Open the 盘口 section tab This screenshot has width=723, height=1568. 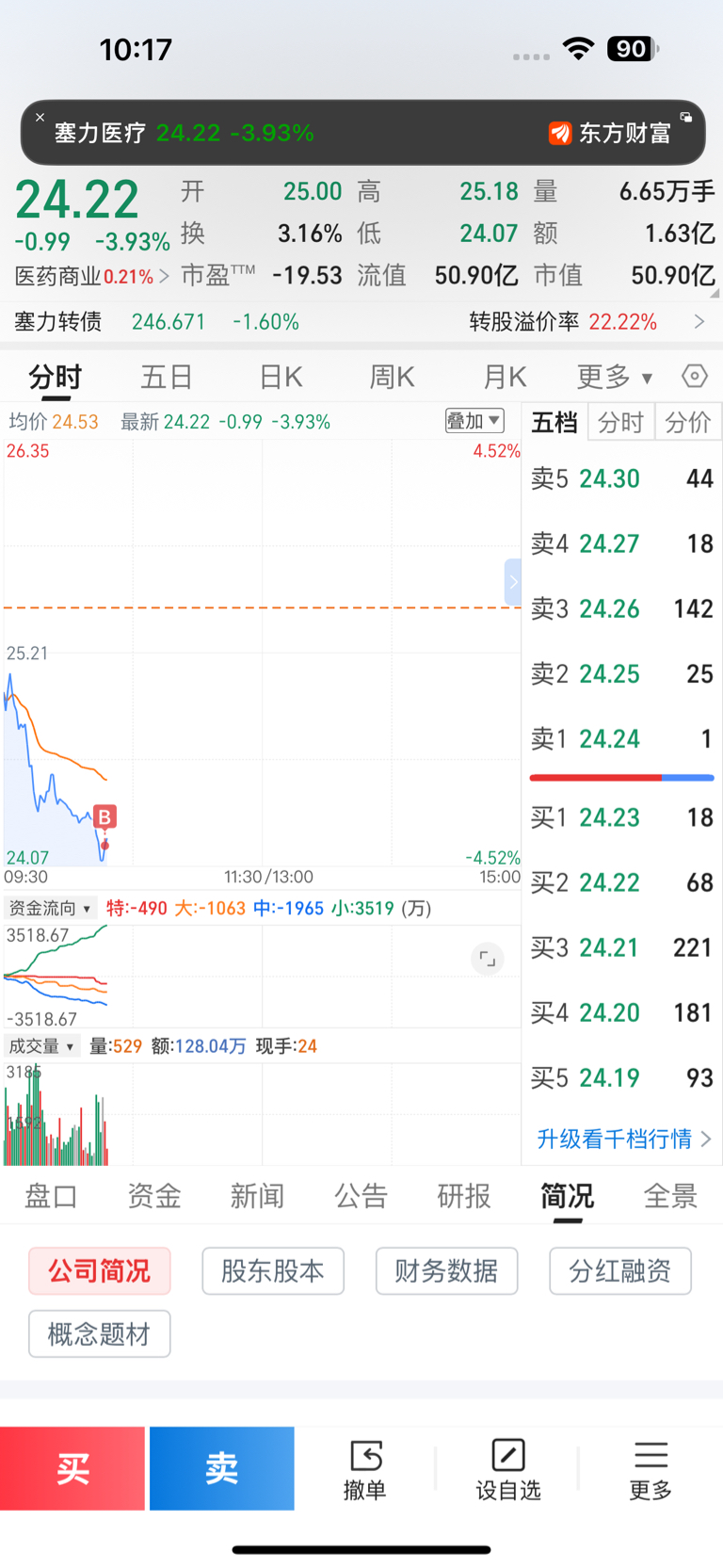click(x=51, y=1196)
